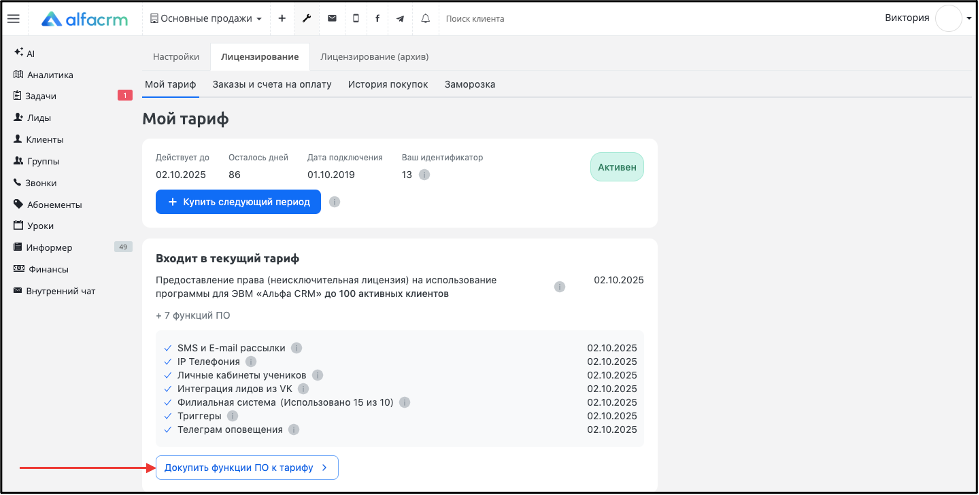Image resolution: width=979 pixels, height=495 pixels.
Task: Open the Виктория user dropdown arrow
Action: pos(969,19)
